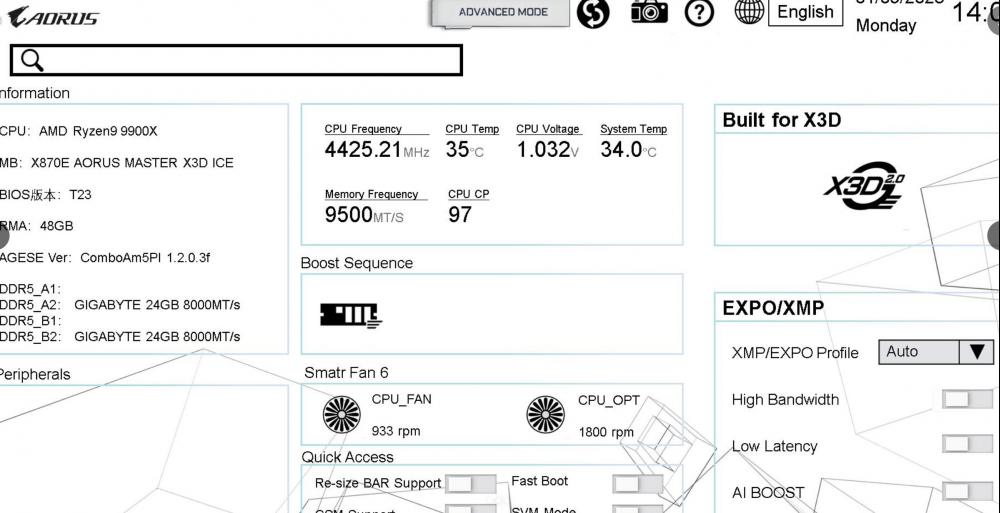Click the X3D 2.0 logo
Image resolution: width=1000 pixels, height=513 pixels.
864,186
